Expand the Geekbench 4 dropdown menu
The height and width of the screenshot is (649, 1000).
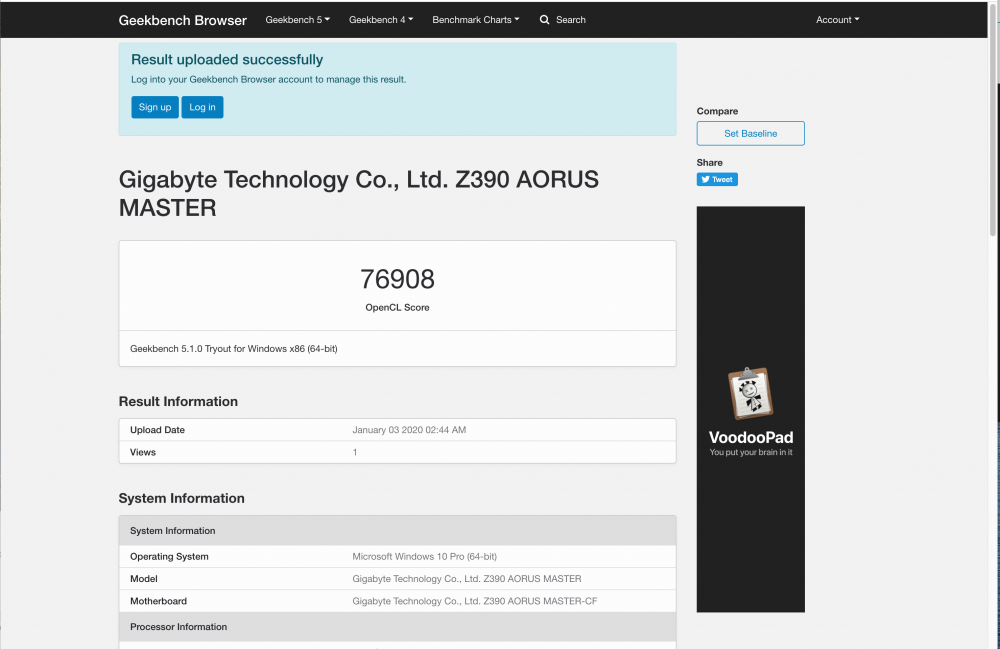tap(381, 20)
